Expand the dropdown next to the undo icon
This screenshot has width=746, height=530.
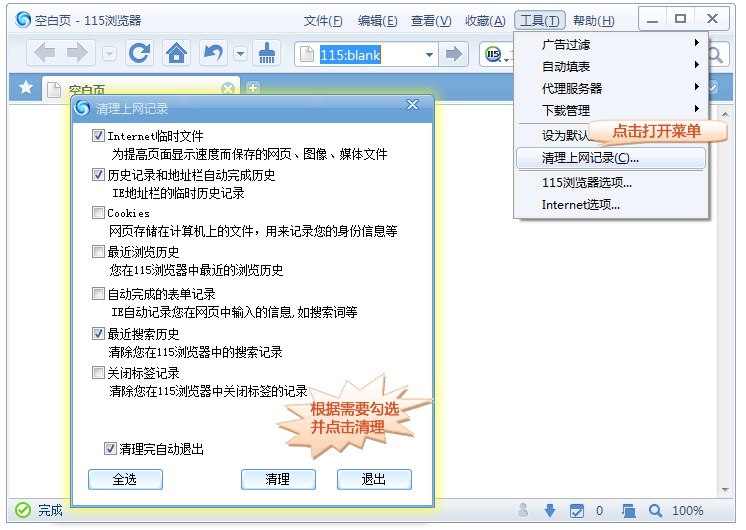coord(241,54)
